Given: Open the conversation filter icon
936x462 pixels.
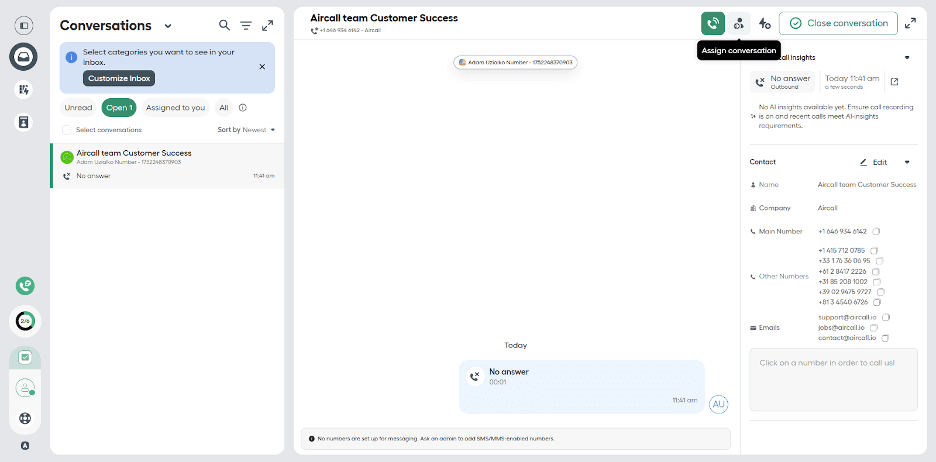Looking at the screenshot, I should pyautogui.click(x=246, y=25).
